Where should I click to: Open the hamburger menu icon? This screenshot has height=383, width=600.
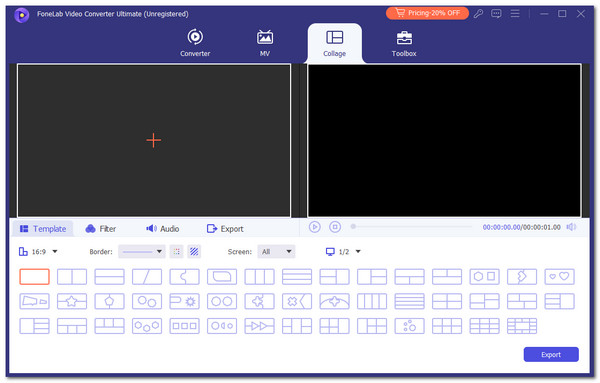[x=515, y=14]
